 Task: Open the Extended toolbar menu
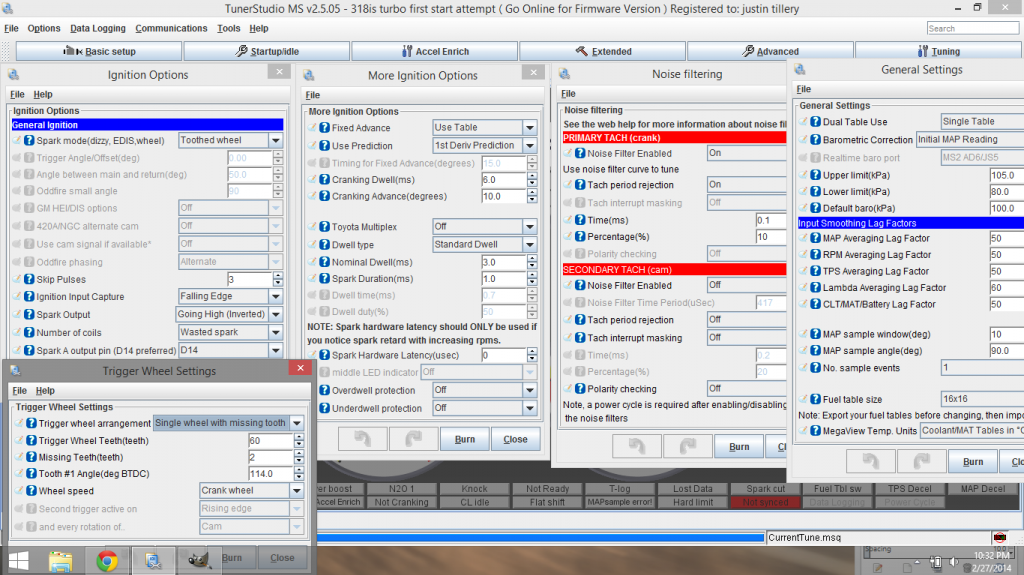602,51
